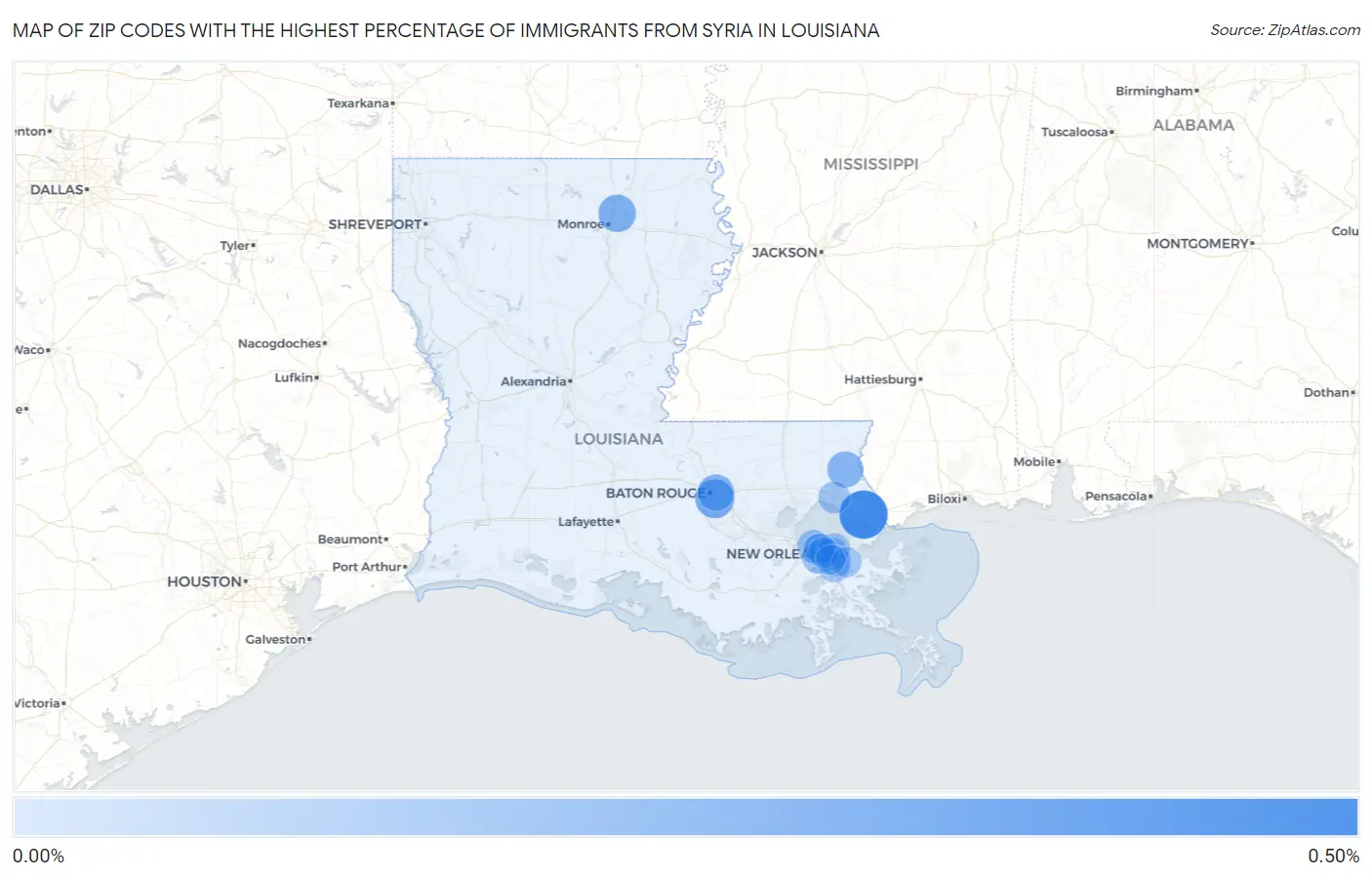Click the Pensacola city label
Viewport: 1372px width, 877px height.
[x=1116, y=497]
